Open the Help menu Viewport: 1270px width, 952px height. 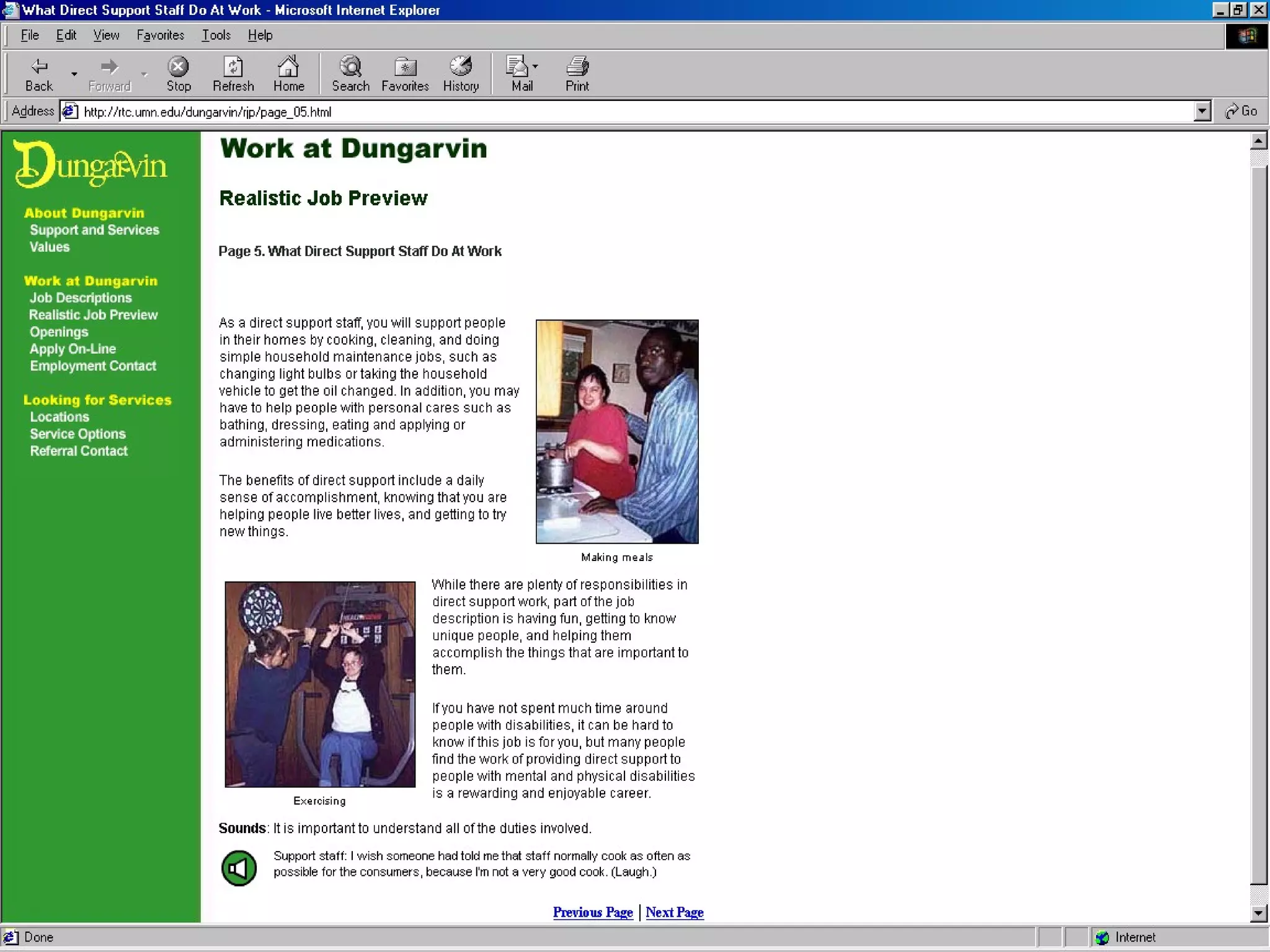pyautogui.click(x=260, y=35)
